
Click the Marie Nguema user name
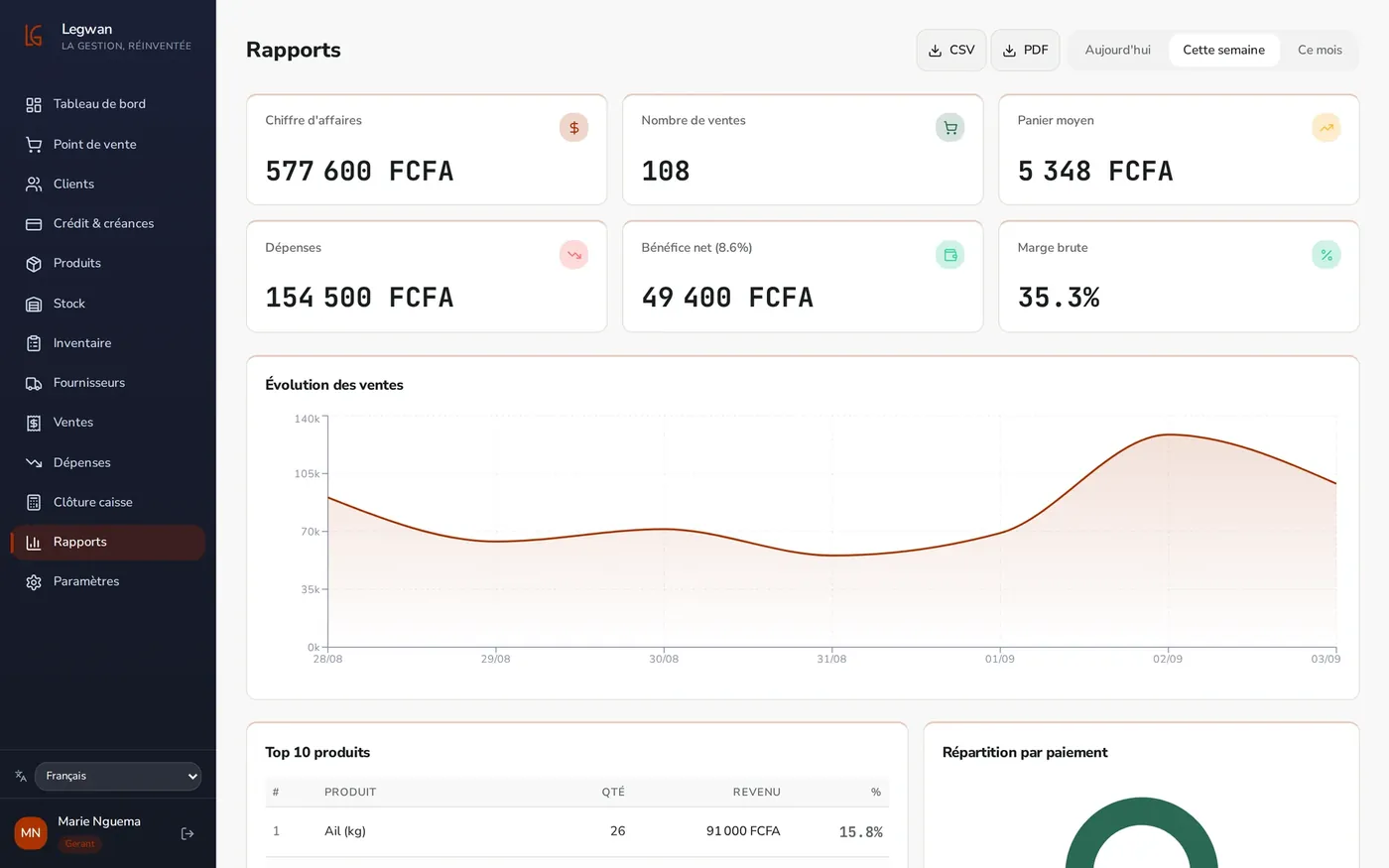click(x=99, y=821)
